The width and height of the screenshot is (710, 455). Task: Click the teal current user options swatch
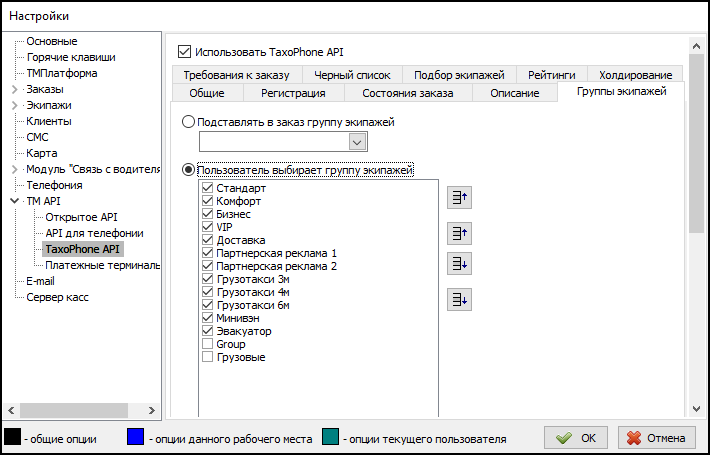click(x=332, y=437)
